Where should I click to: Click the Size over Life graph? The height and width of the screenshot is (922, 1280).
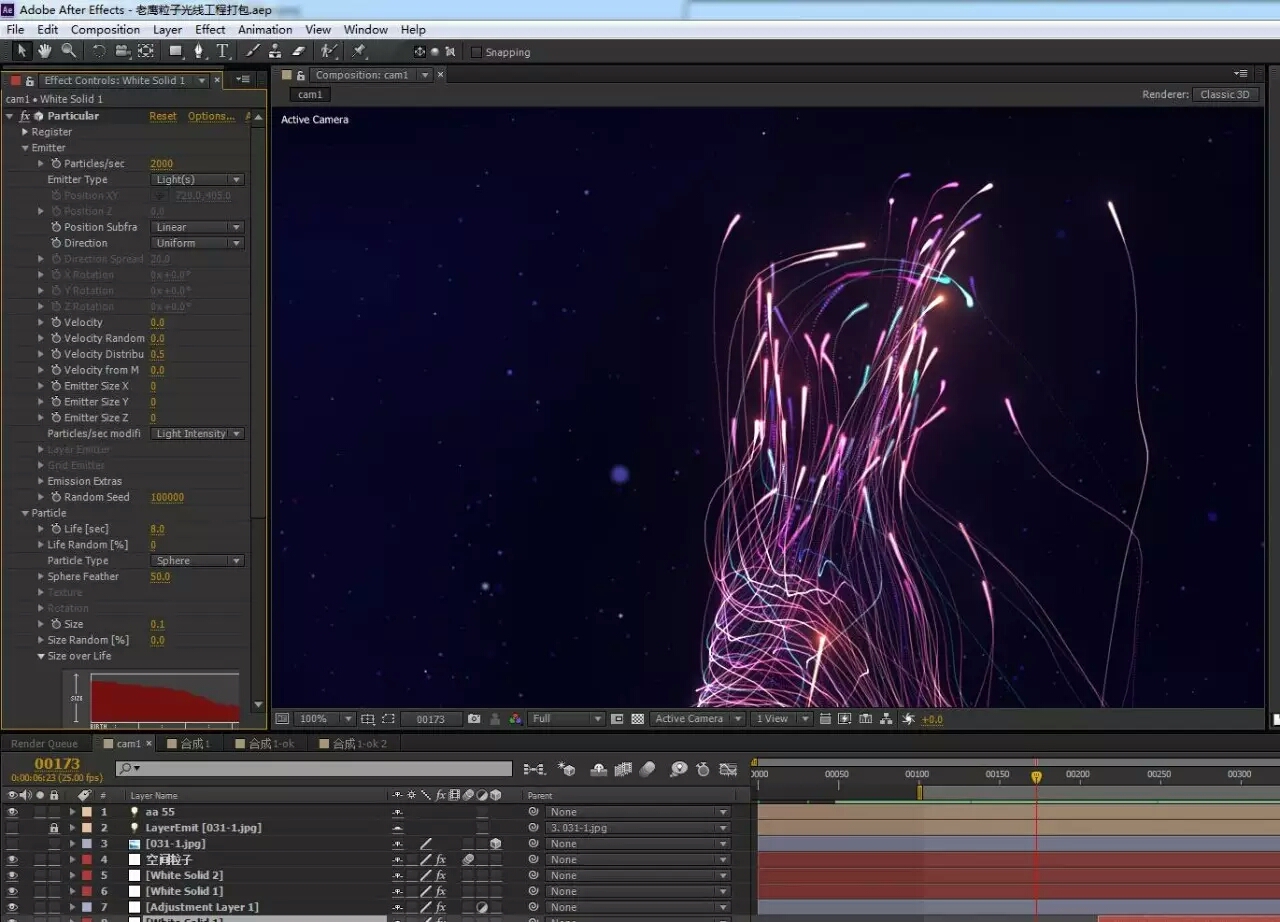click(164, 697)
